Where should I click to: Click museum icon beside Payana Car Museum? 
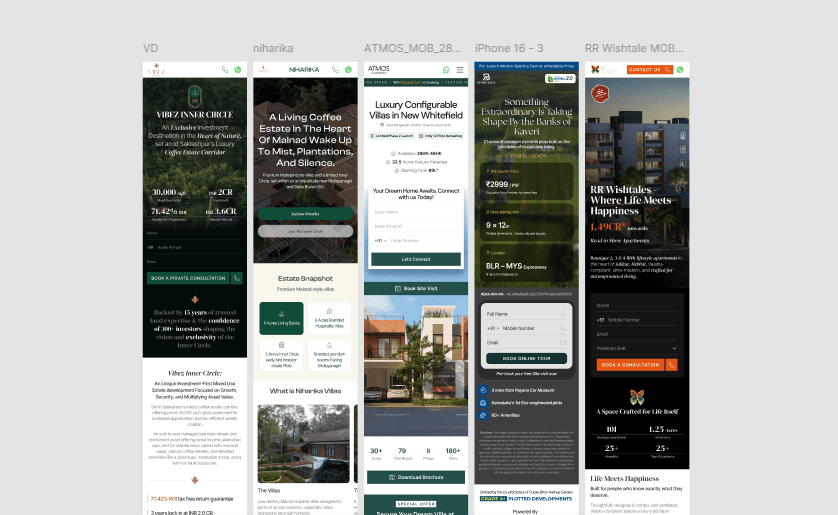(x=483, y=390)
